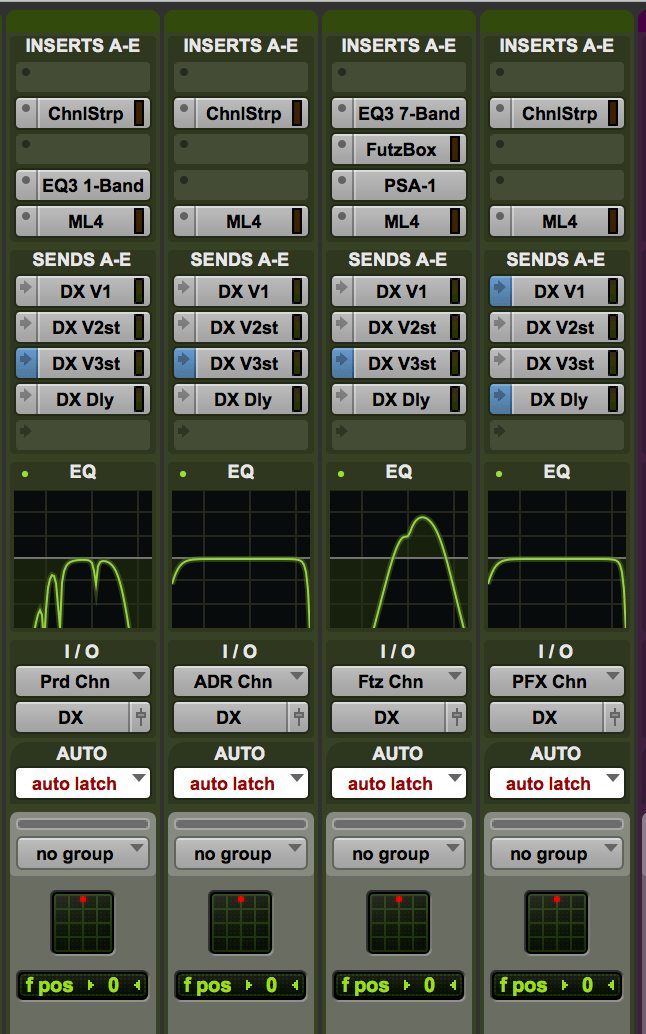Toggle the EQ enable dot on ADR Chn
646x1034 pixels.
183,474
